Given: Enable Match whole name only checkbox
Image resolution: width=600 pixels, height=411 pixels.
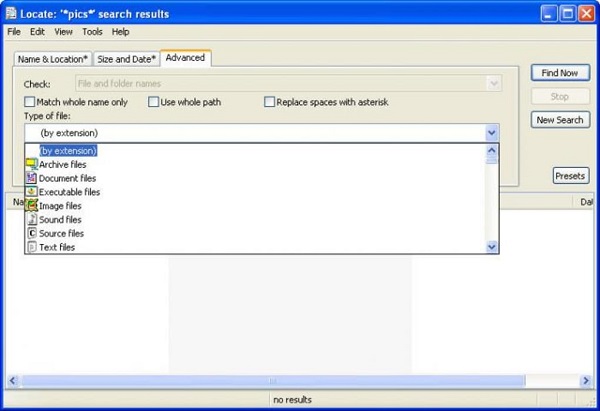Looking at the screenshot, I should coord(29,102).
